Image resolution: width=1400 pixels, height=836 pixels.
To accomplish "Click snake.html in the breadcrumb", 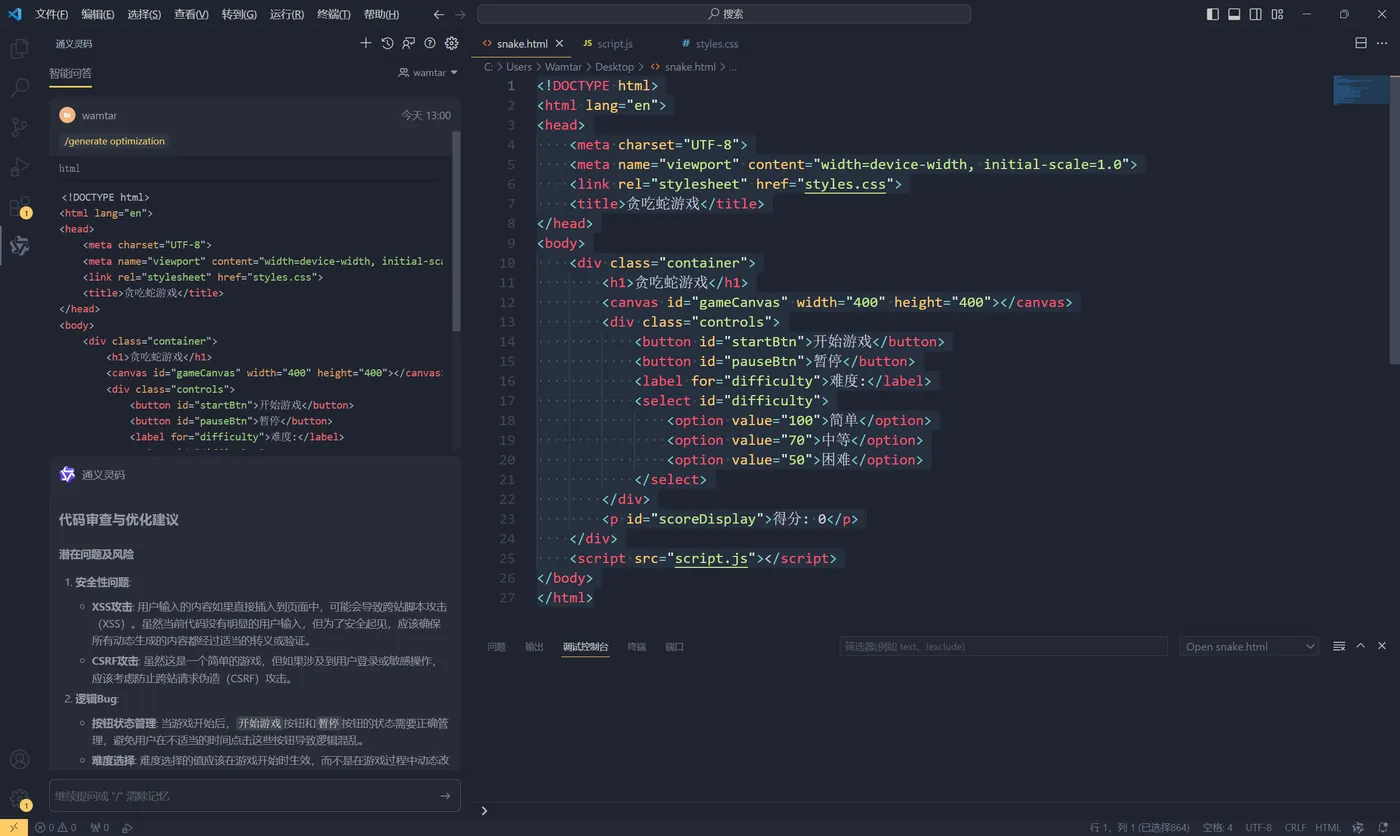I will click(x=690, y=67).
